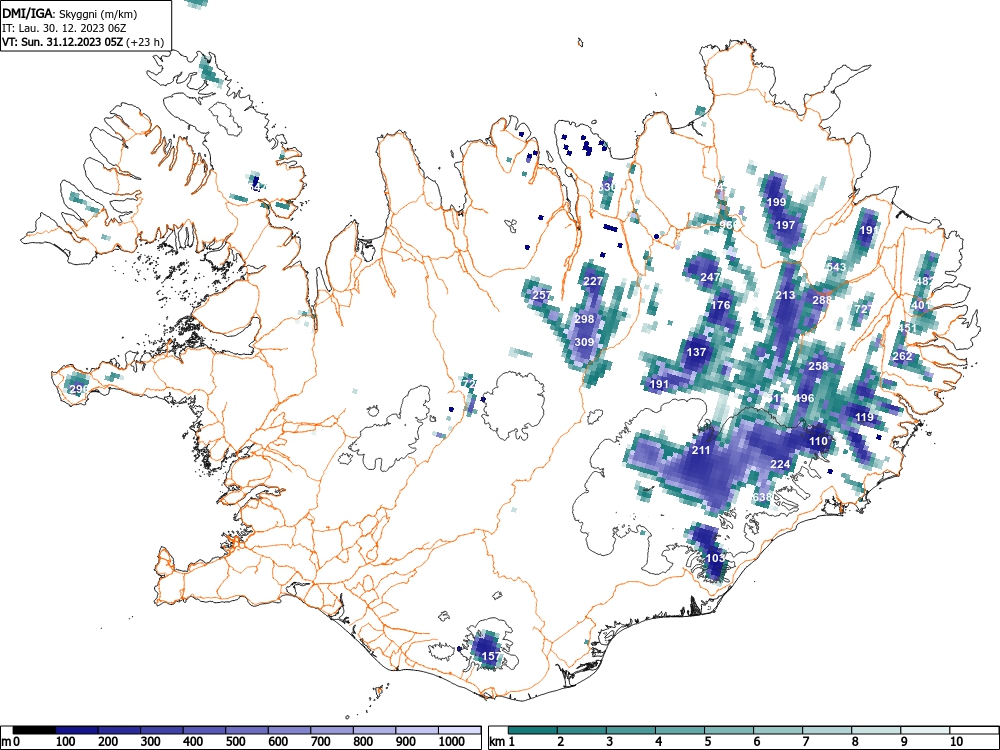This screenshot has height=750, width=1000.
Task: Click the 5–6 km teal legend swatch
Action: [x=729, y=730]
